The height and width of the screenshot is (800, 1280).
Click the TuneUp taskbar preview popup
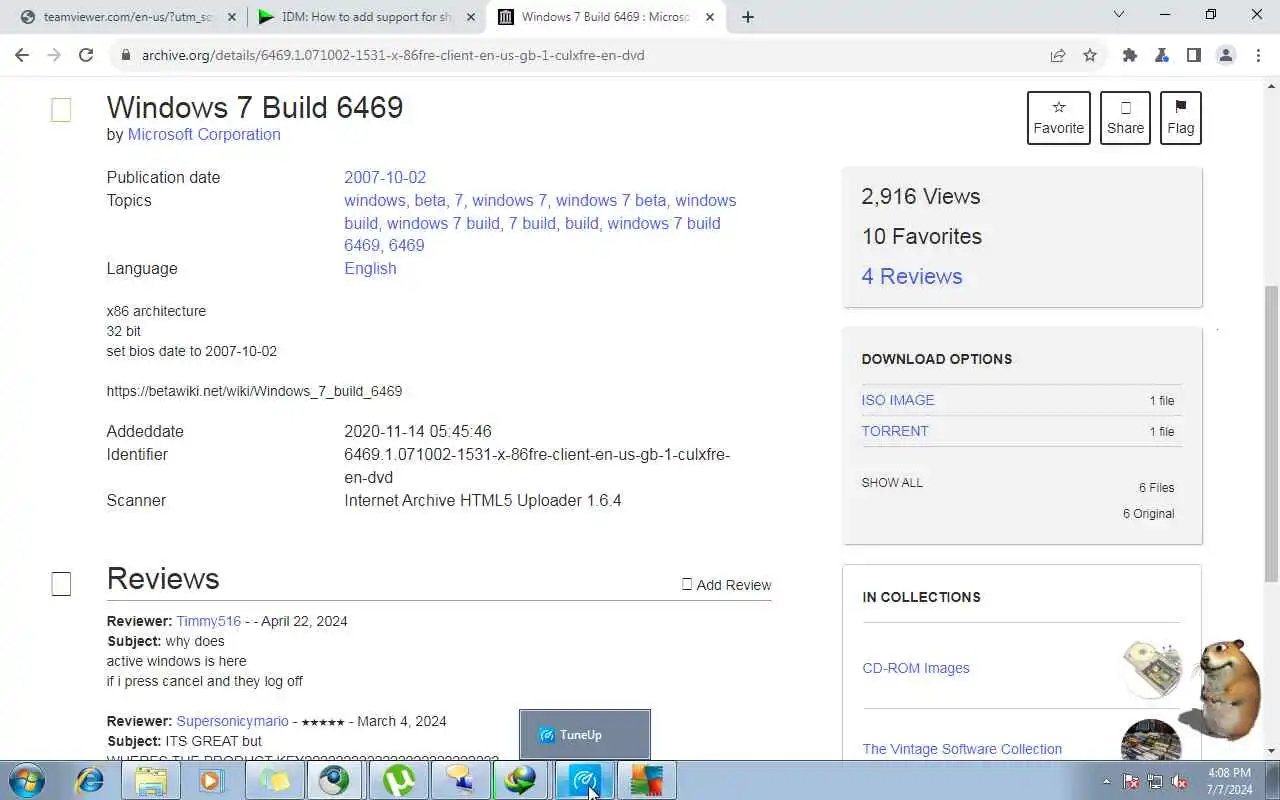[585, 735]
